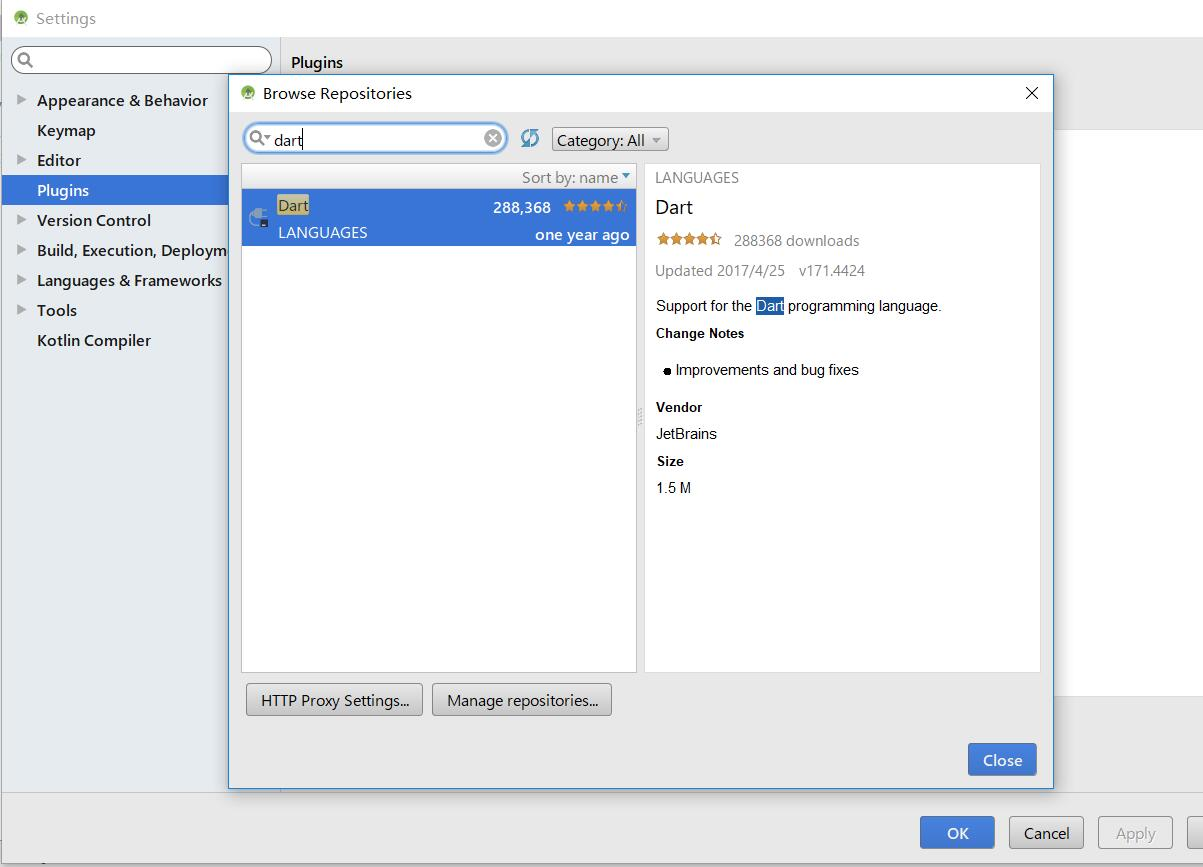Image resolution: width=1203 pixels, height=867 pixels.
Task: Open Appearance & Behavior settings
Action: click(122, 100)
